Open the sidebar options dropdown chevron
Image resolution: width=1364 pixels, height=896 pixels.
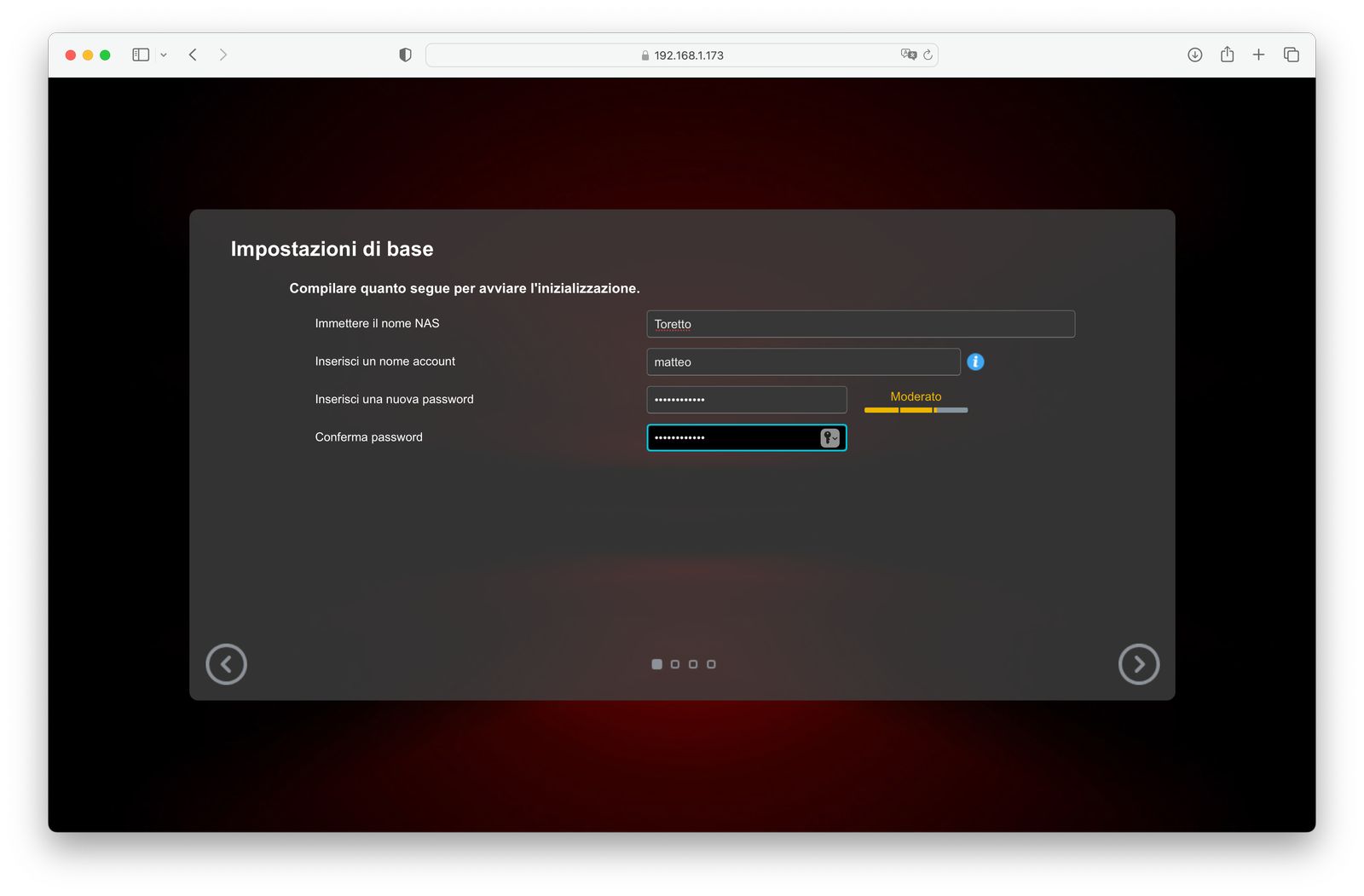pos(164,55)
